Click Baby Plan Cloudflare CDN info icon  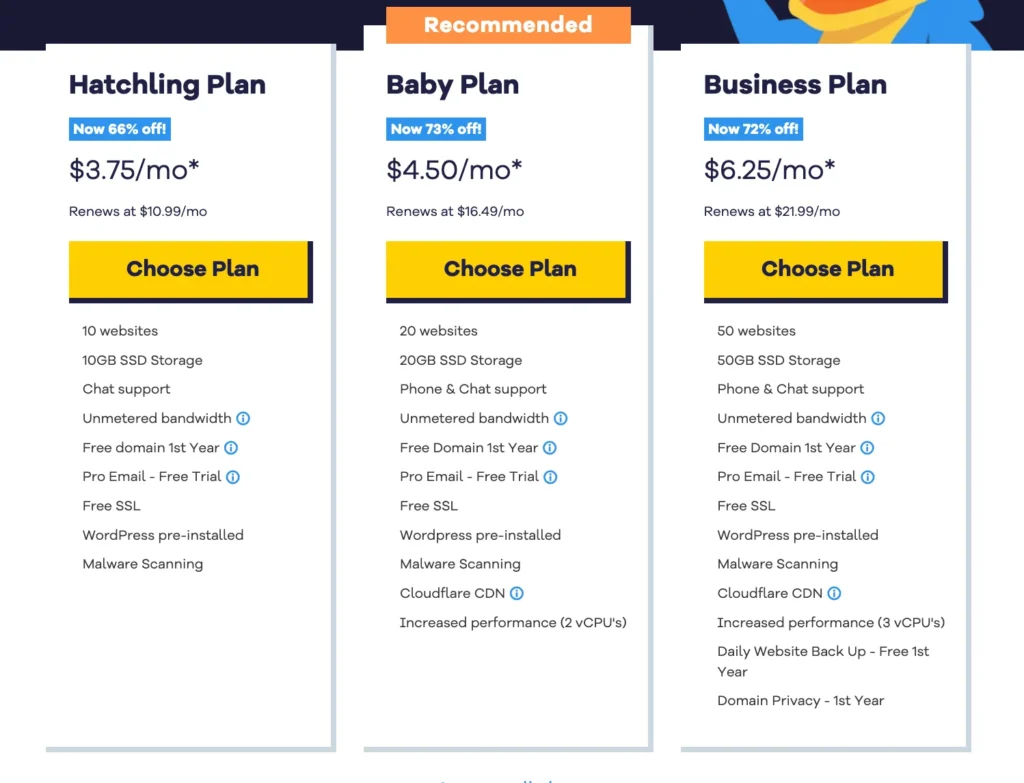pos(517,594)
